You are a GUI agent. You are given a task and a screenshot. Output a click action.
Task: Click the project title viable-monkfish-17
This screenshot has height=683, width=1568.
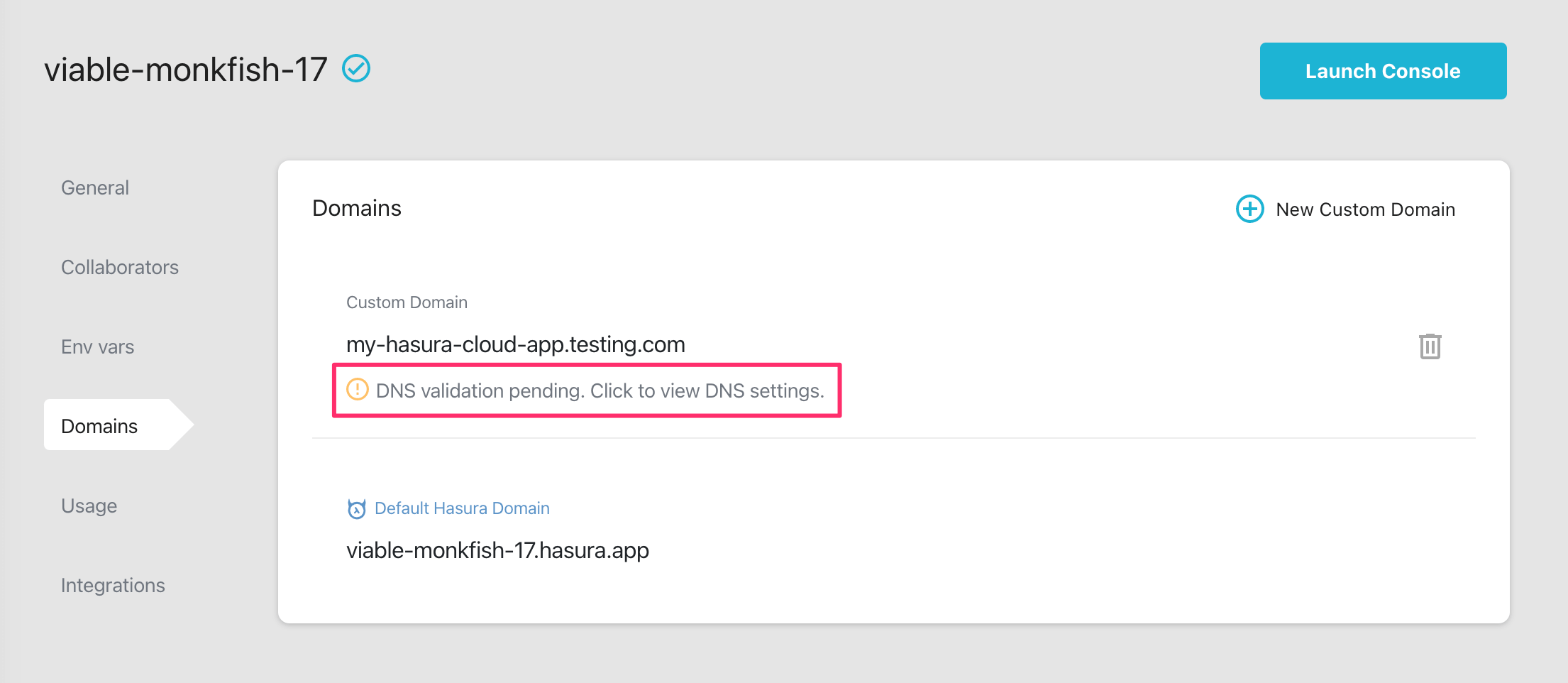point(185,68)
